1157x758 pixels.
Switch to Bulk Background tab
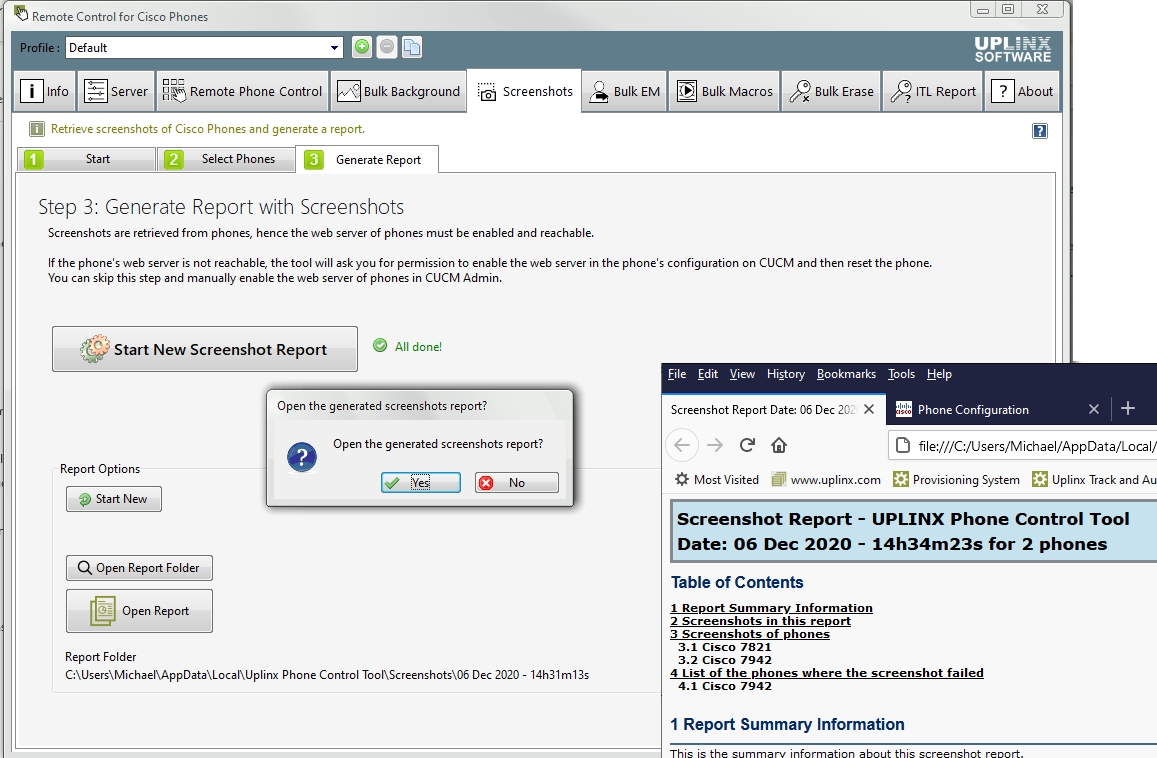(398, 92)
